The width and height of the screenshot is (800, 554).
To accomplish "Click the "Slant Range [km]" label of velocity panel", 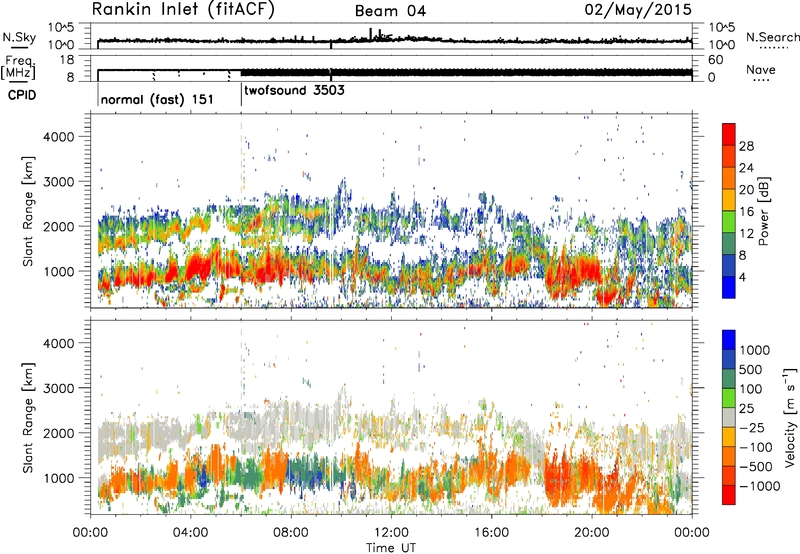I will pyautogui.click(x=28, y=417).
